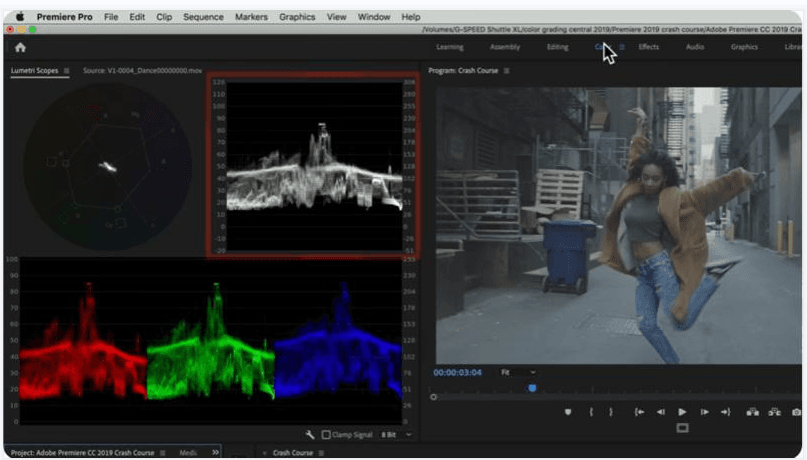Viewport: 807px width, 460px height.
Task: Switch to the Audio workspace
Action: (695, 47)
